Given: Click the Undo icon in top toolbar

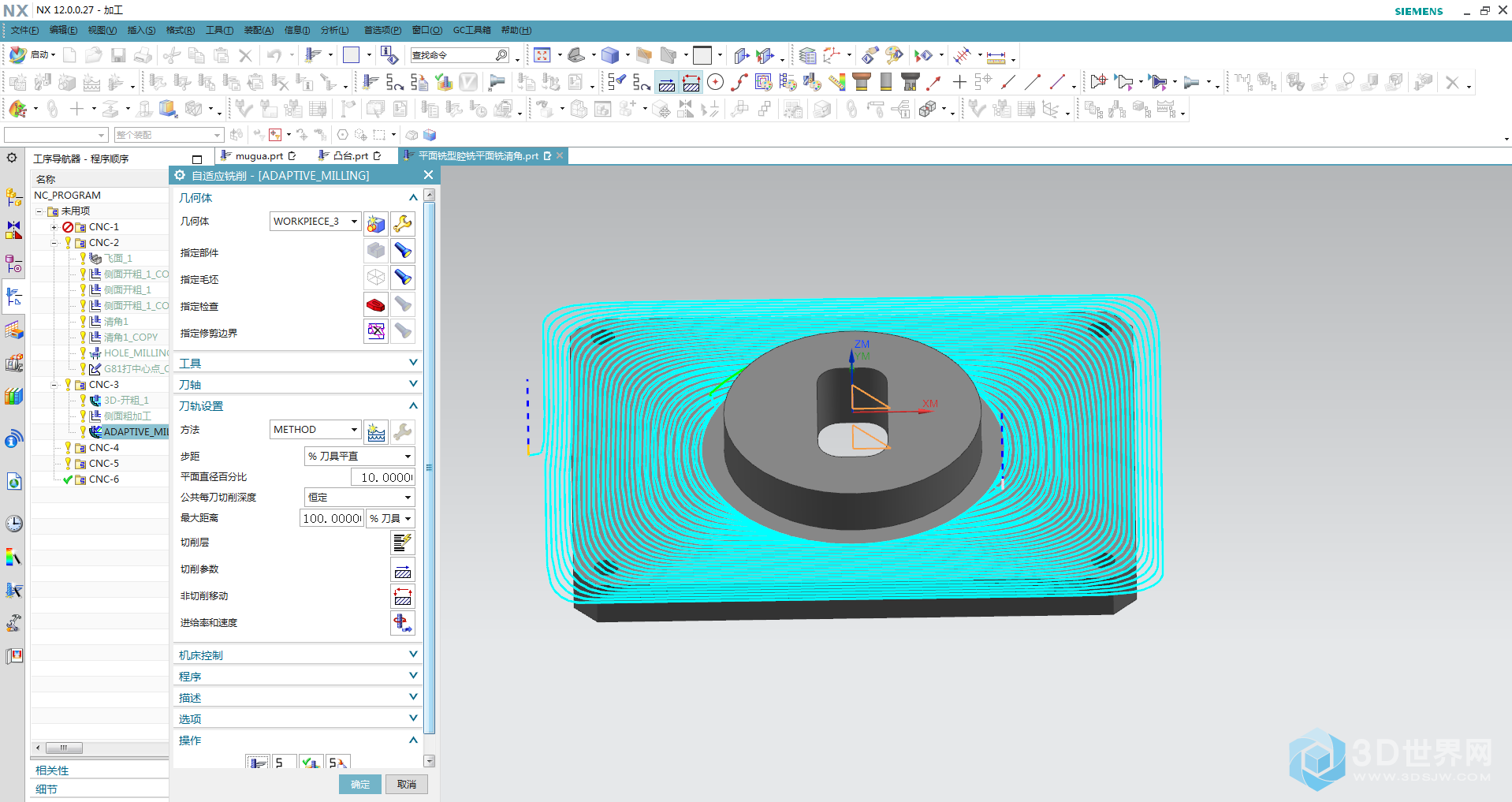Looking at the screenshot, I should click(274, 55).
